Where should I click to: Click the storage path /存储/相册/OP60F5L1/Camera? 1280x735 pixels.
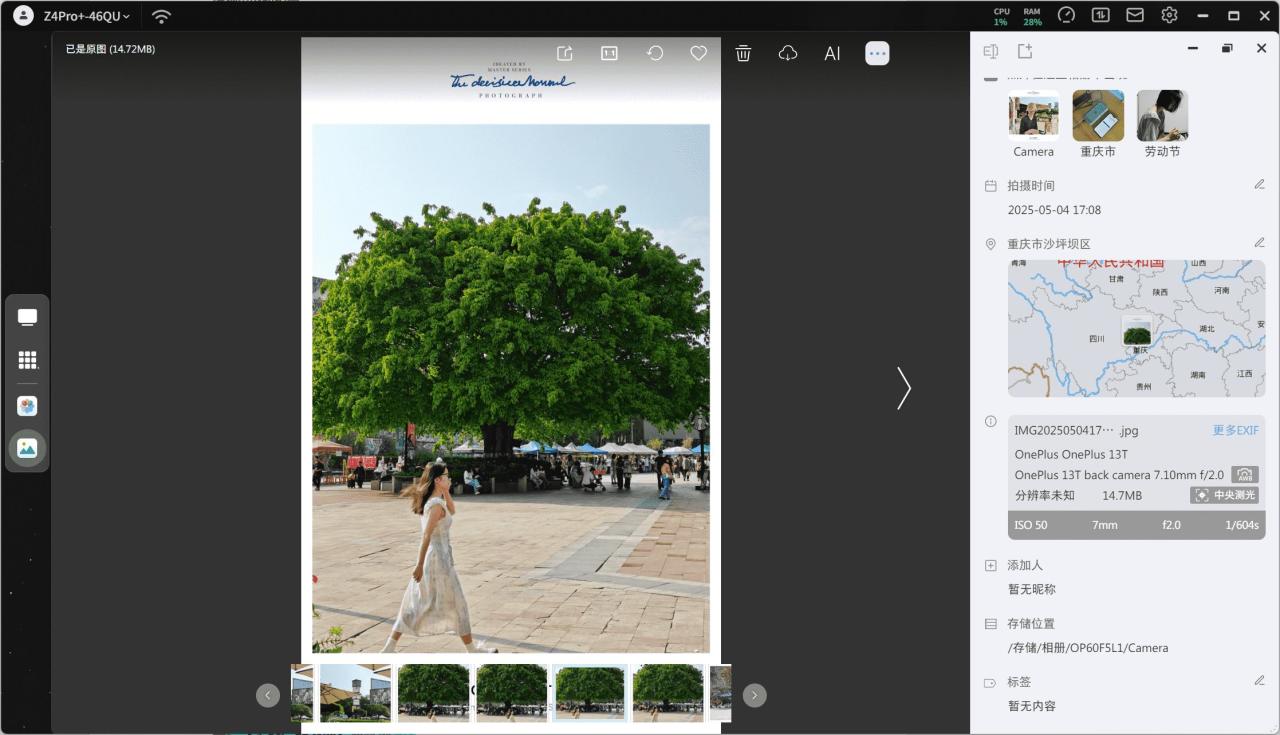(x=1088, y=647)
